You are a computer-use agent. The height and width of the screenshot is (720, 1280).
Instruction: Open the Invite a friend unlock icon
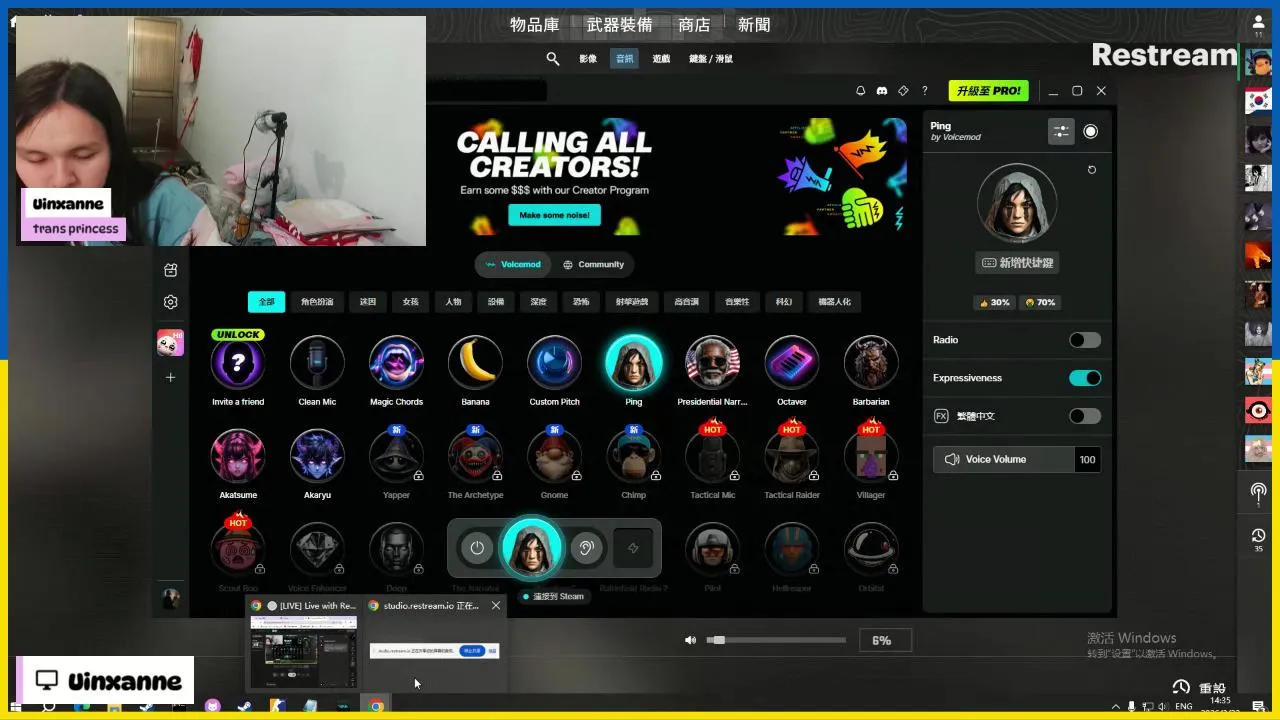pos(238,362)
